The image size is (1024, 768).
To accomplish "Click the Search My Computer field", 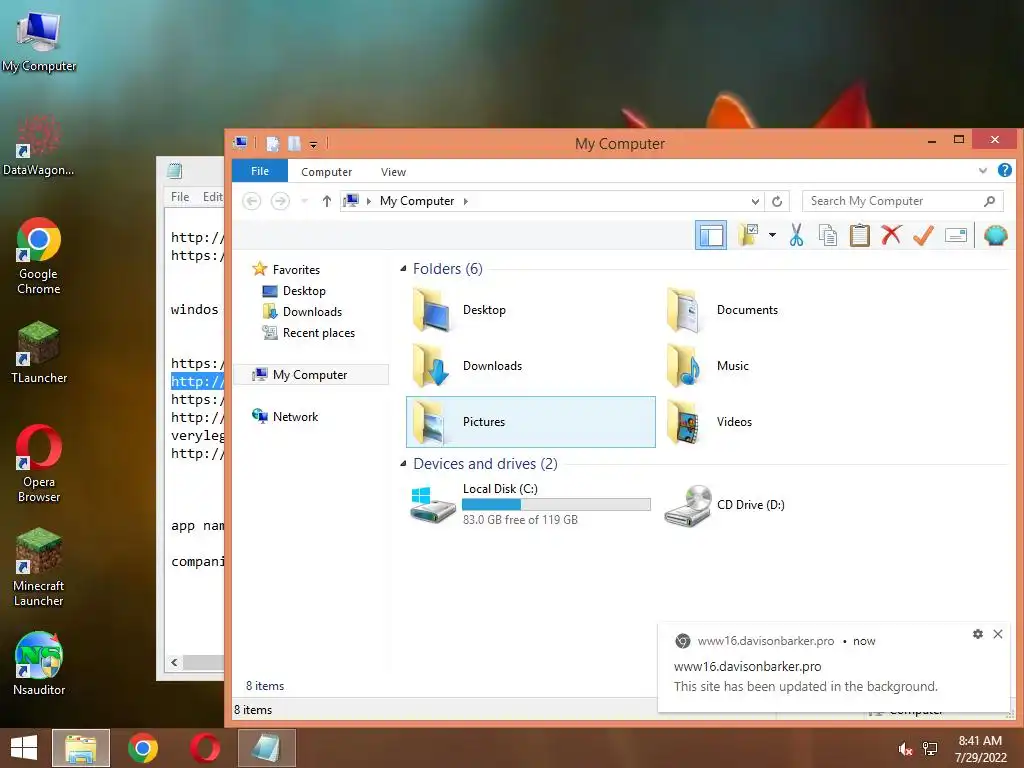I will tap(902, 201).
